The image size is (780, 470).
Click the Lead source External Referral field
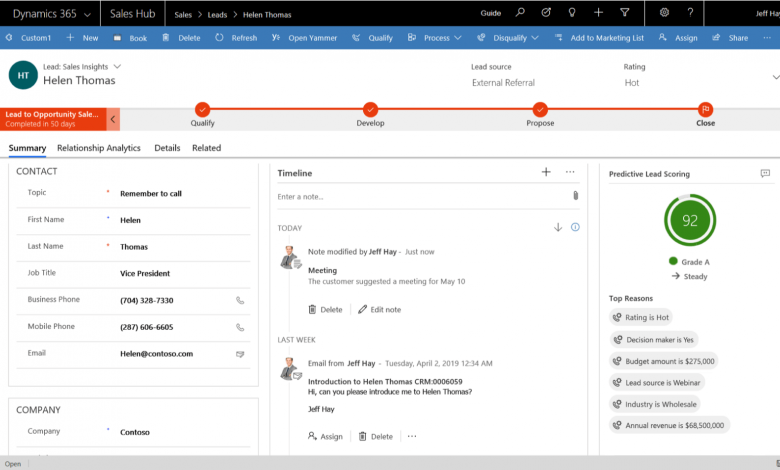pyautogui.click(x=503, y=83)
